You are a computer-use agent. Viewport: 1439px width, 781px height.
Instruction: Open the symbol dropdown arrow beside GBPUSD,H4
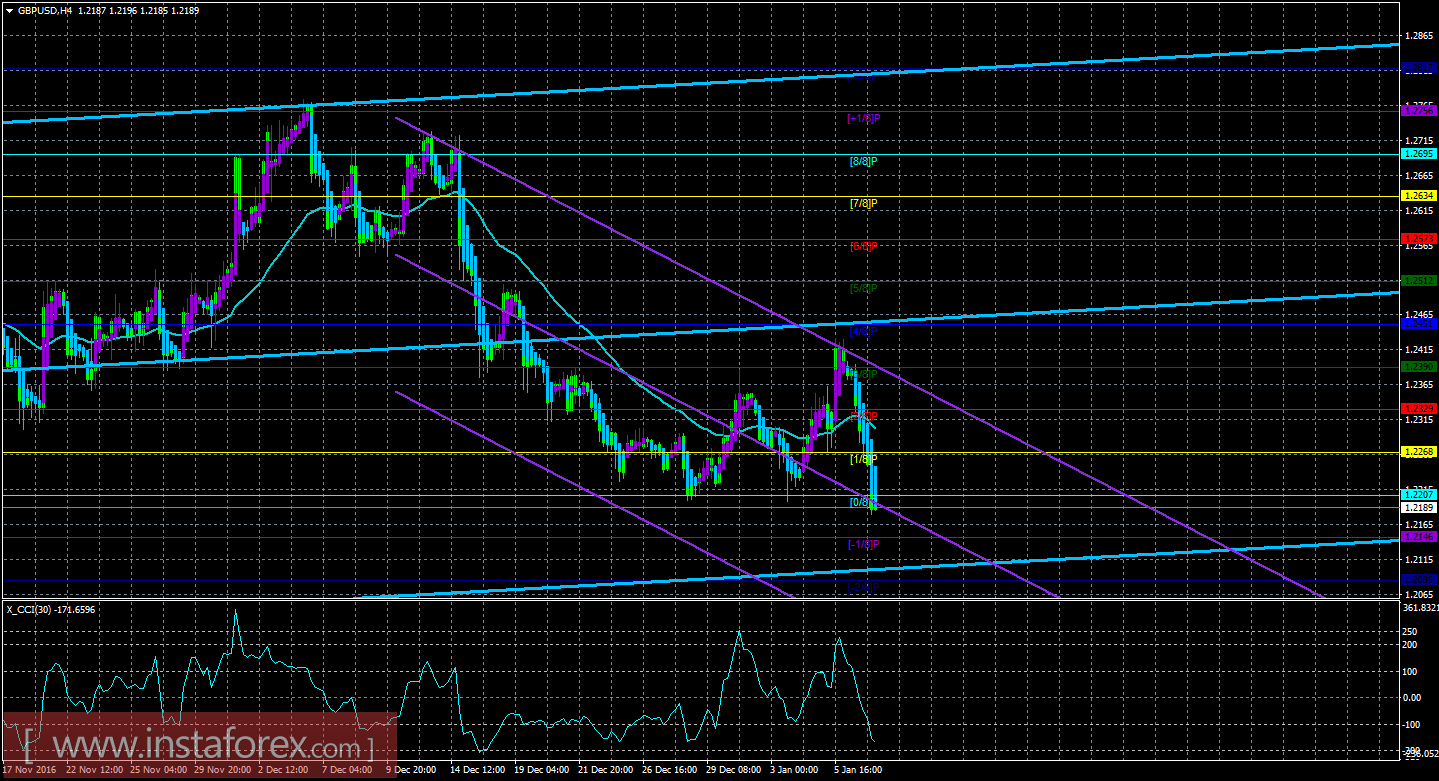[8, 10]
